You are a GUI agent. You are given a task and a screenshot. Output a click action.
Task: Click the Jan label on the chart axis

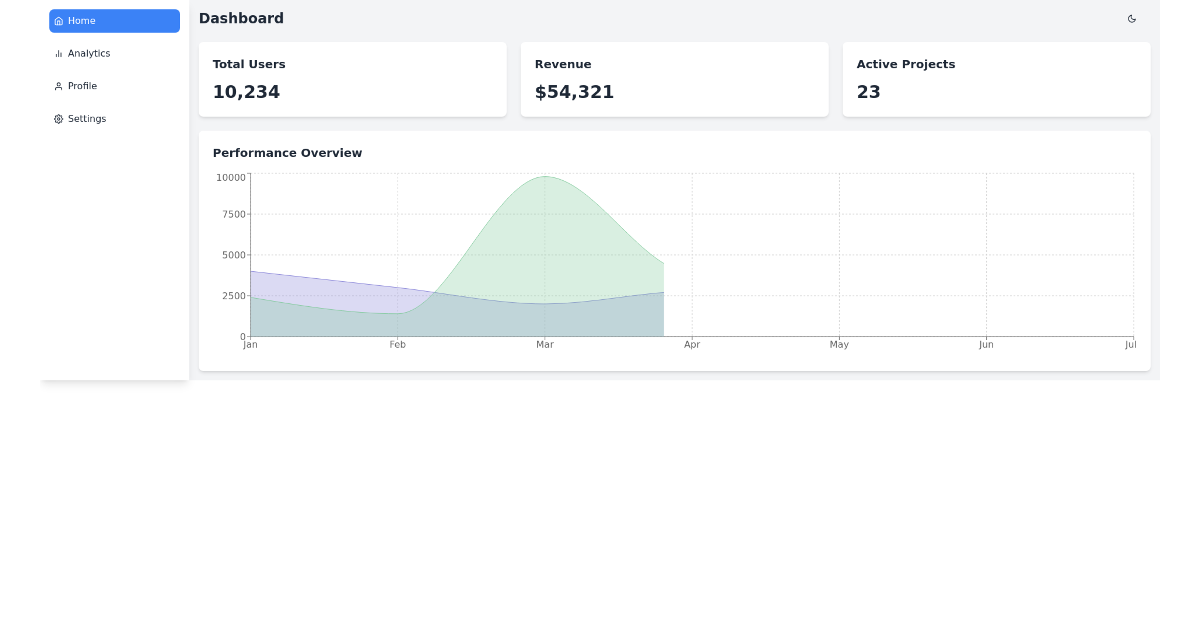(x=249, y=344)
